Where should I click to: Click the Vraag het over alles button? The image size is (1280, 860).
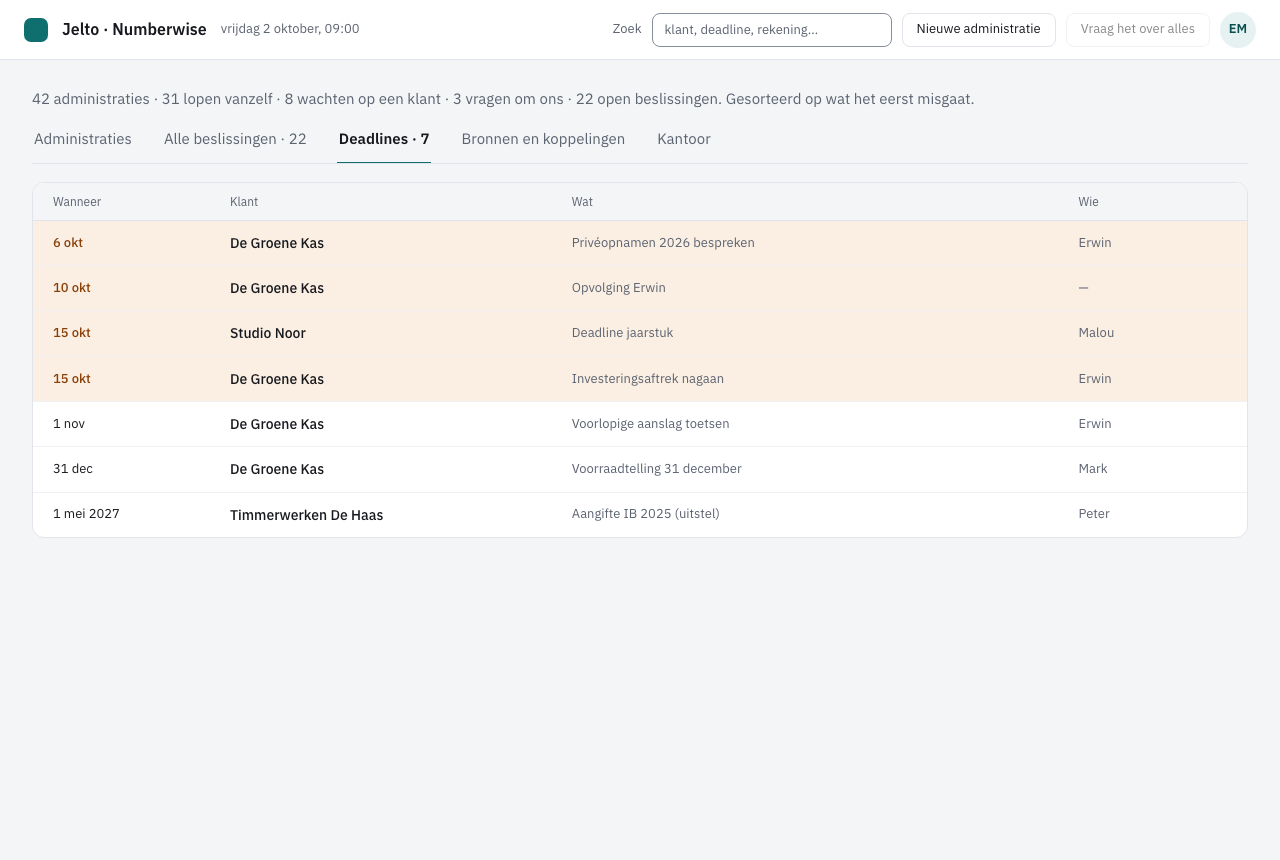point(1138,30)
